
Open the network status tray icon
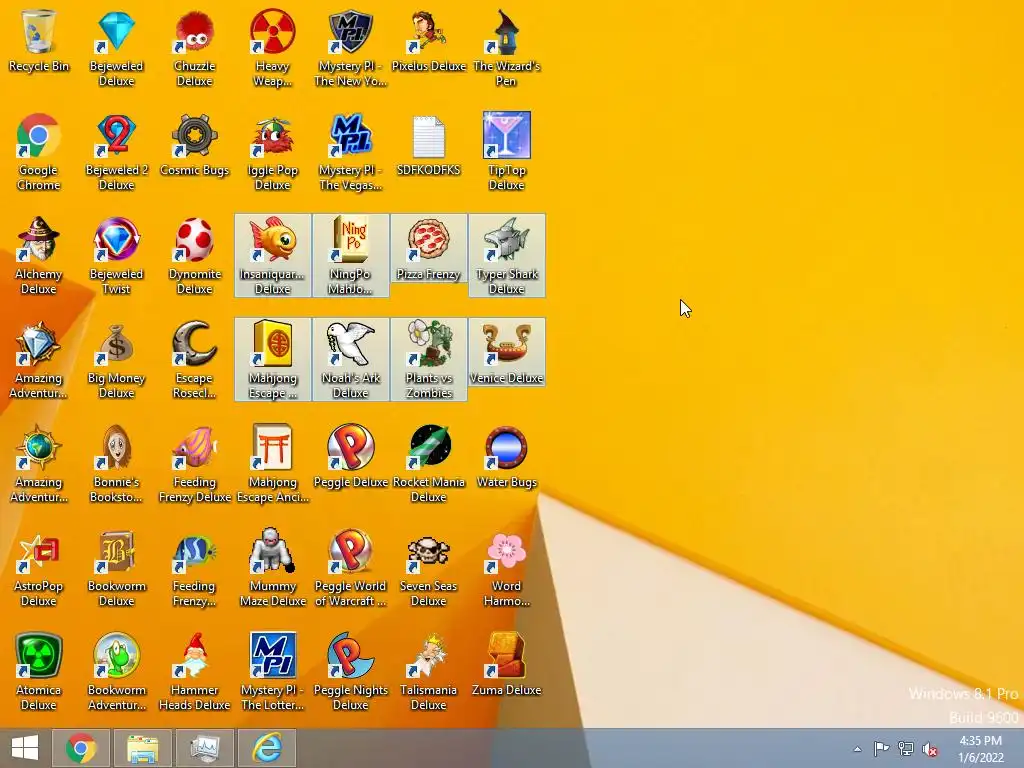pyautogui.click(x=906, y=749)
